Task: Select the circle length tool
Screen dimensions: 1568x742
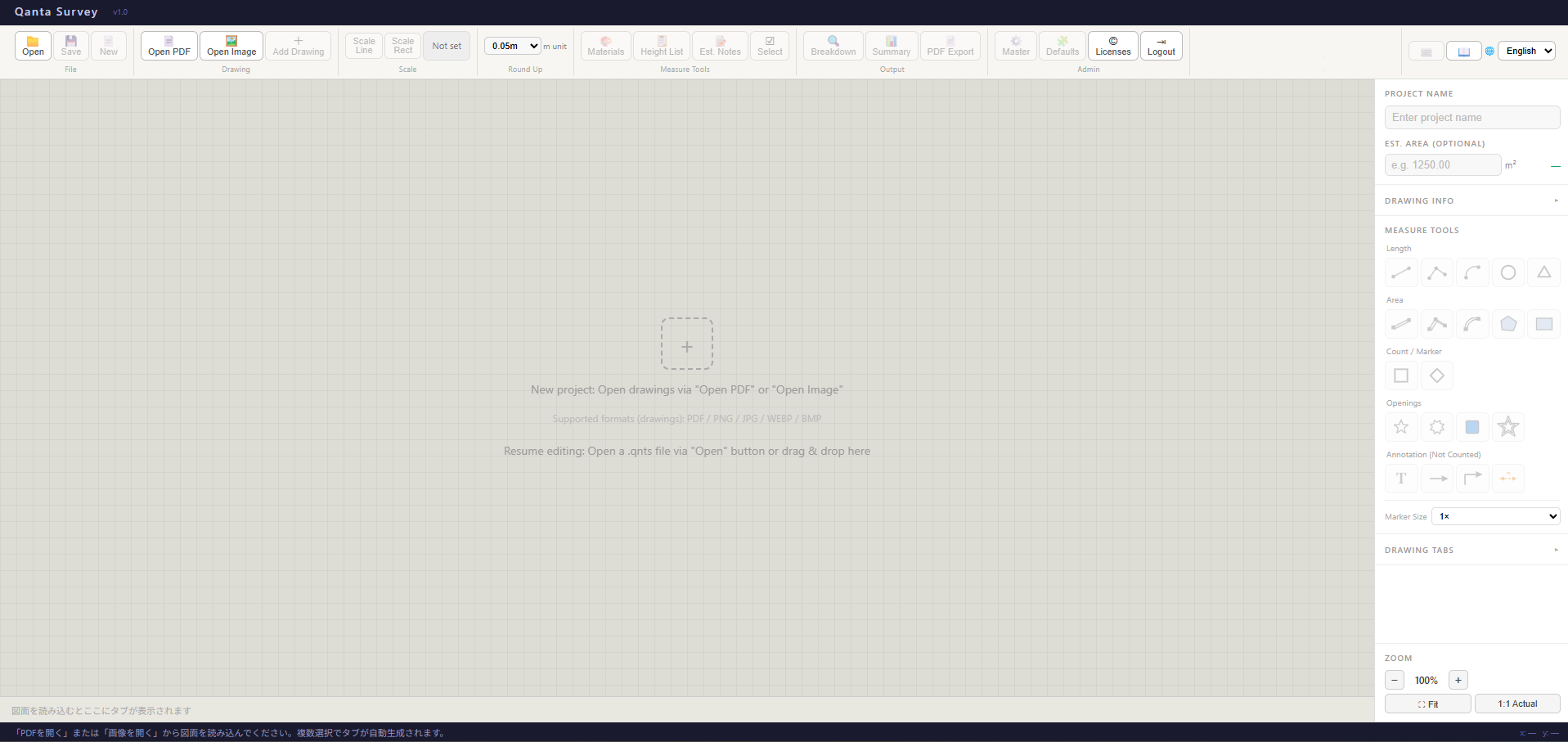Action: [1508, 272]
